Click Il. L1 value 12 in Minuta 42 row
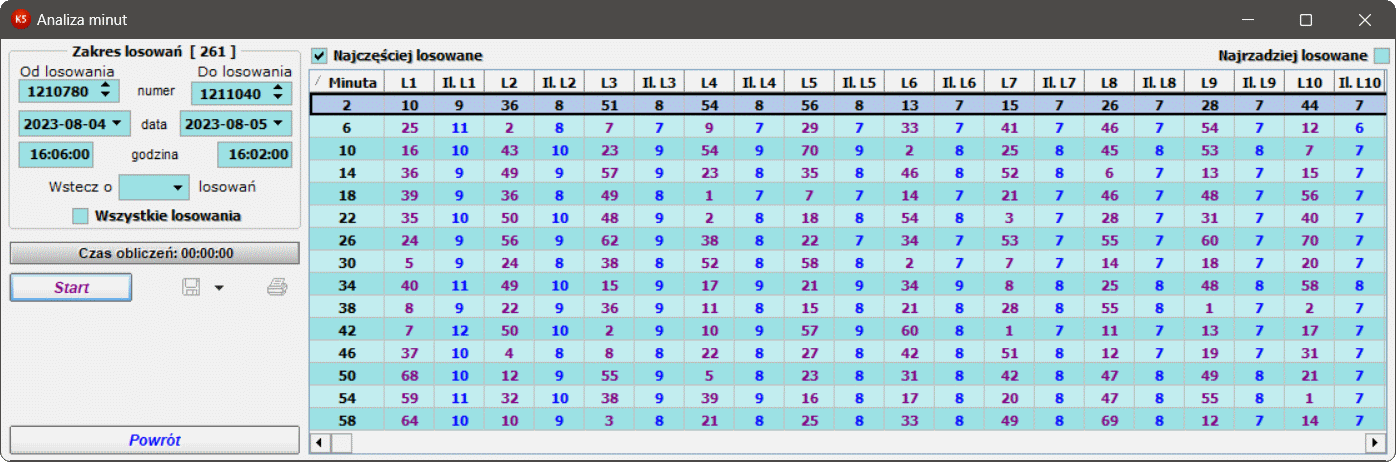This screenshot has width=1396, height=462. (x=459, y=330)
